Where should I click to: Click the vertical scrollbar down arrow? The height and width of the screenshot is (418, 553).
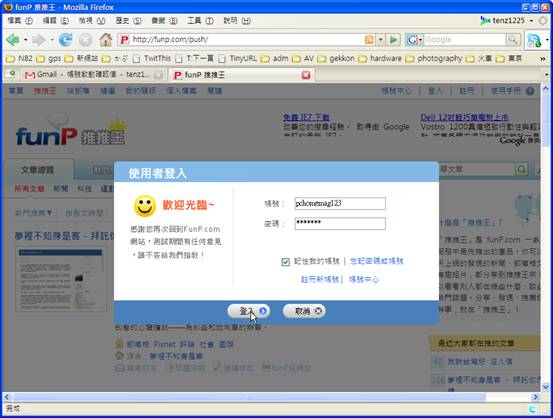[545, 387]
